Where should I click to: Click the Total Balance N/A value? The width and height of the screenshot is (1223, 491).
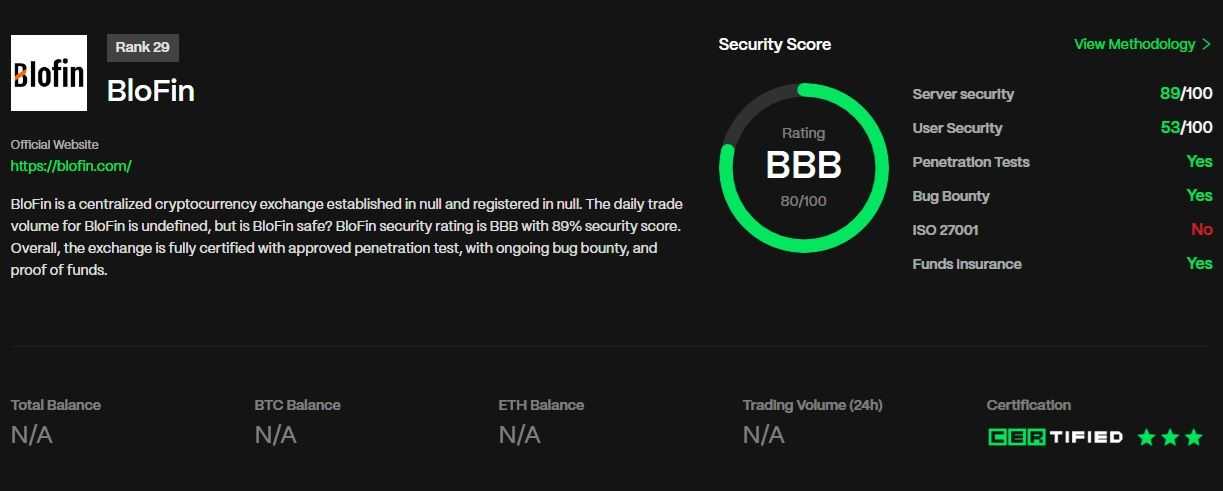[32, 435]
